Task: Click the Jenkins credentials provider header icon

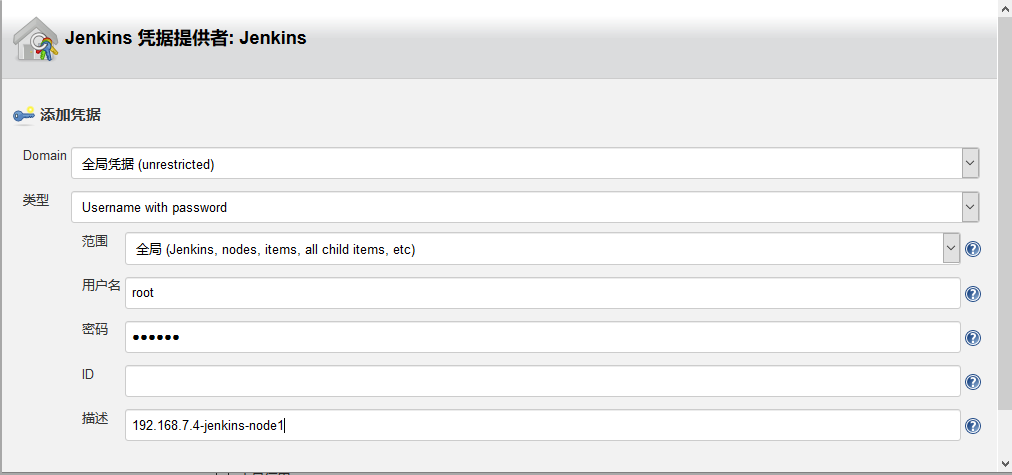Action: point(35,40)
